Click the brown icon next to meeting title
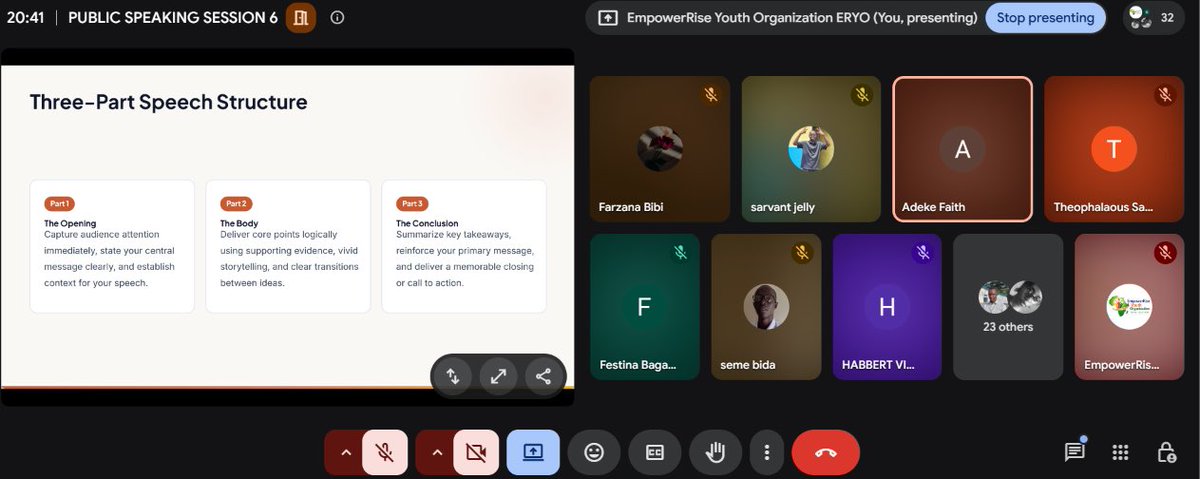This screenshot has width=1200, height=479. click(x=301, y=17)
